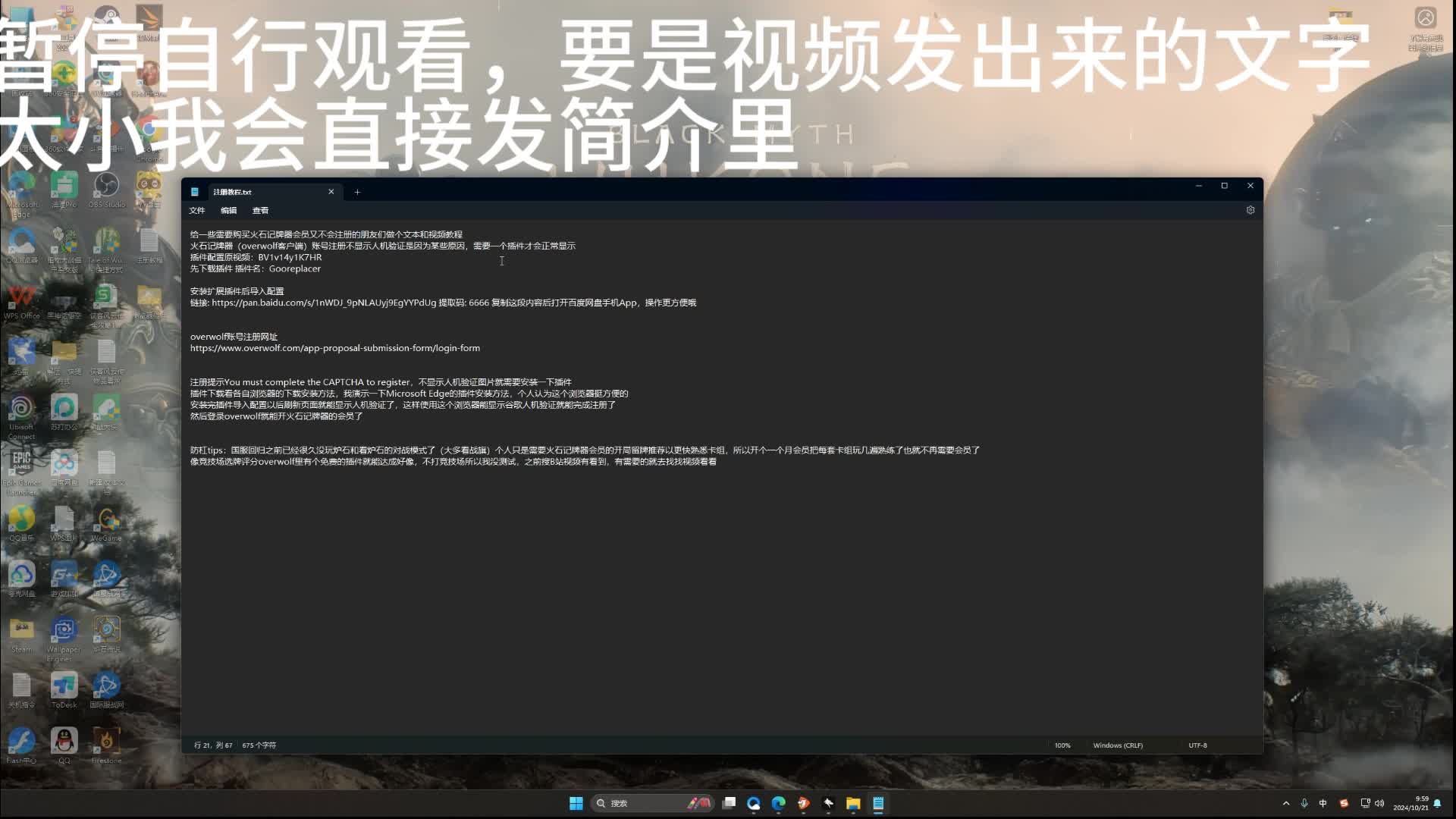Open the 文件 menu in Notepad

[197, 210]
